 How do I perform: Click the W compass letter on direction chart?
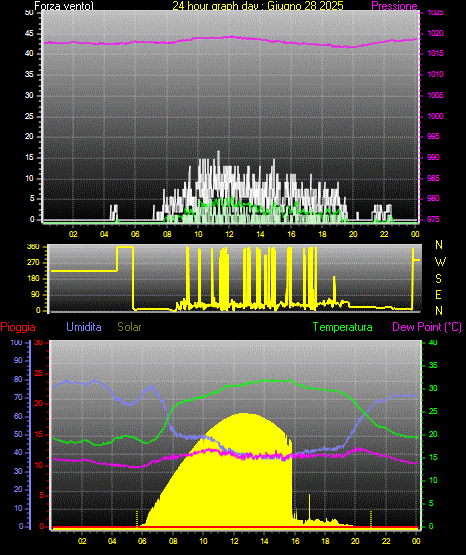pyautogui.click(x=440, y=262)
